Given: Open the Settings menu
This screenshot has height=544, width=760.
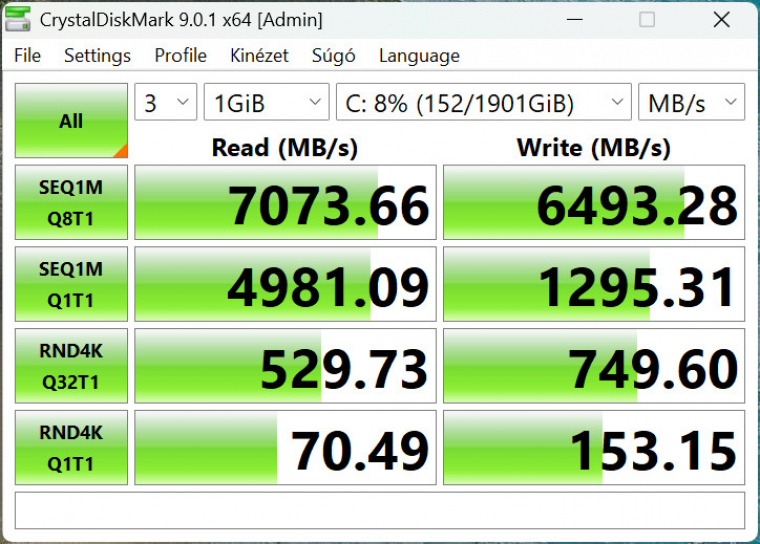Looking at the screenshot, I should point(97,55).
